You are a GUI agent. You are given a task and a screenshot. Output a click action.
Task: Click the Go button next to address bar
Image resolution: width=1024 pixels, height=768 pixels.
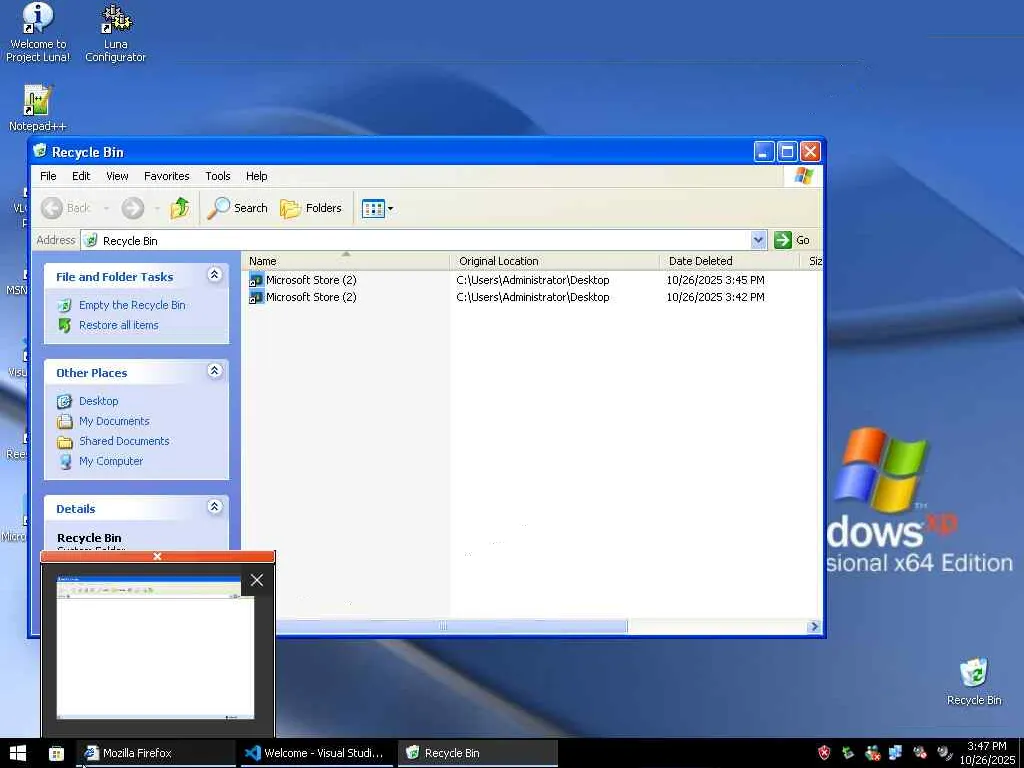[792, 240]
